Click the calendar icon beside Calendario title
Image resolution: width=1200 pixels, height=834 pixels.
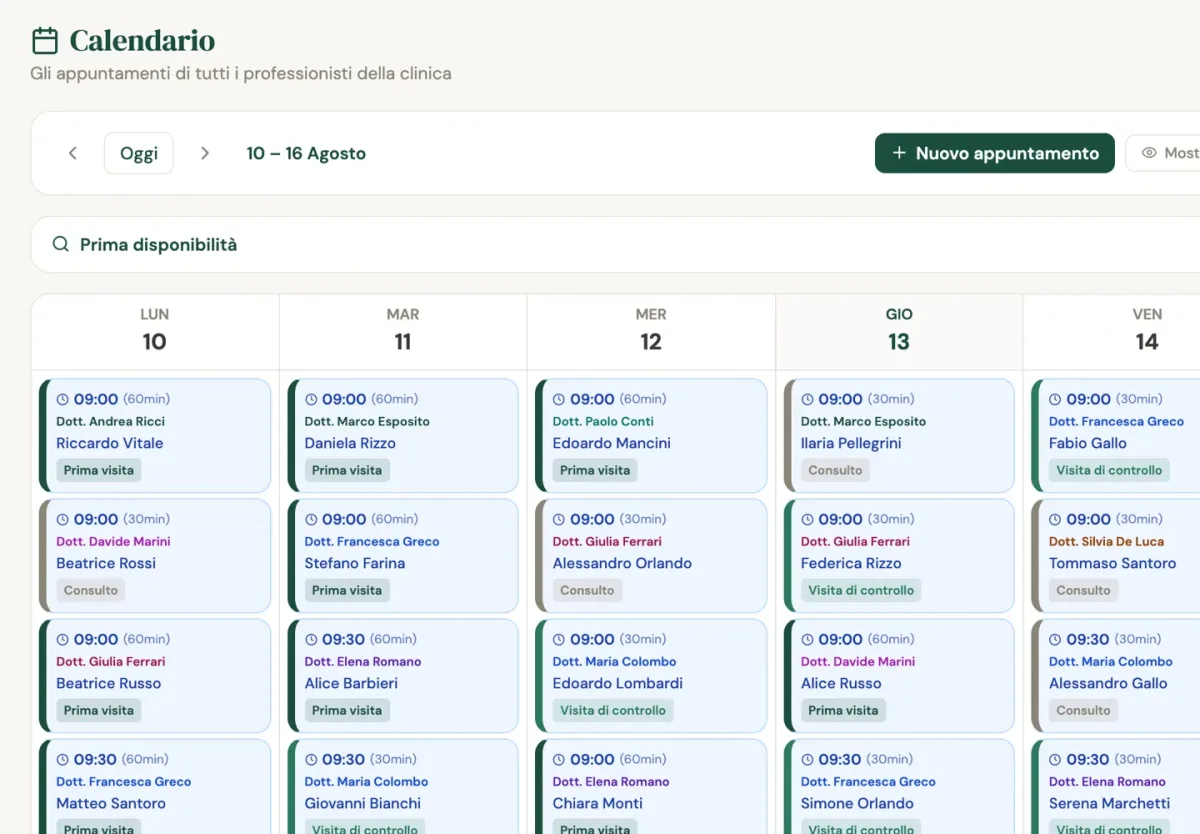tap(45, 41)
